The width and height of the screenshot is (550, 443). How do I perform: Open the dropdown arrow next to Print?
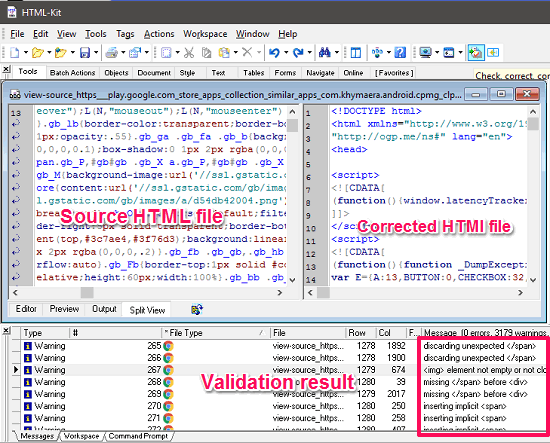123,53
